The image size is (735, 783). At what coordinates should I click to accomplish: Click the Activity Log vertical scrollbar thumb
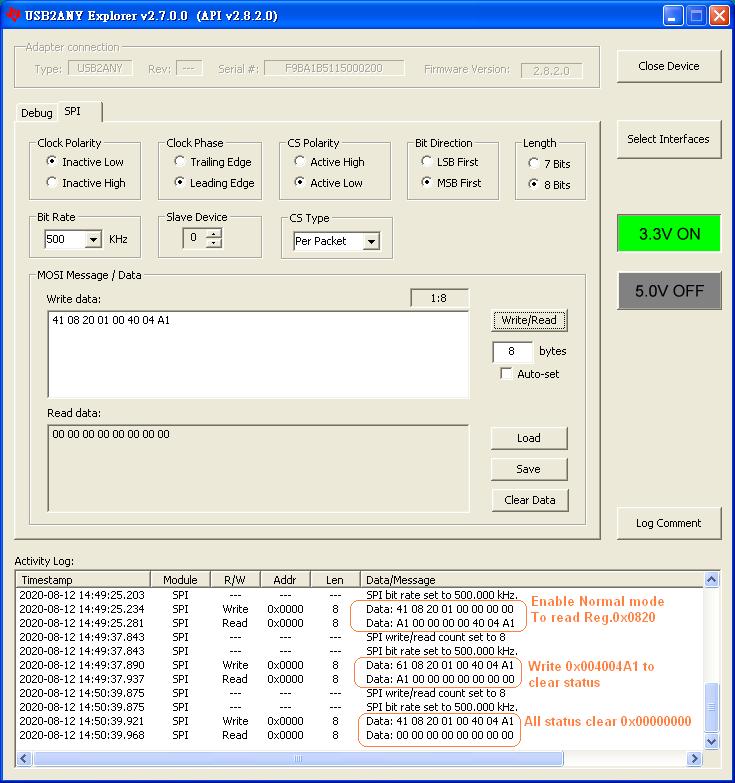(x=712, y=707)
